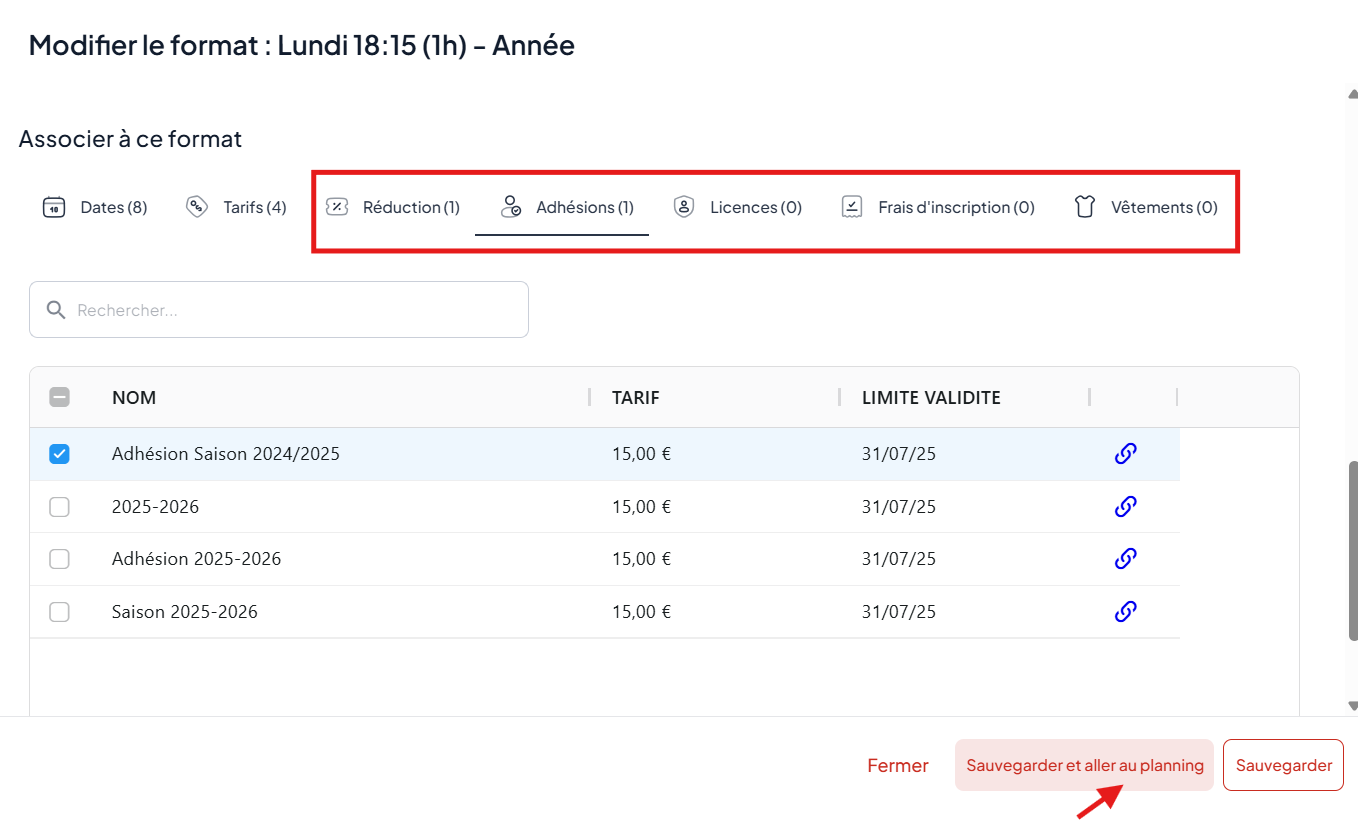Screen dimensions: 1358x820
Task: Click link icon for Adhésion 2025-2026
Action: coord(1125,559)
